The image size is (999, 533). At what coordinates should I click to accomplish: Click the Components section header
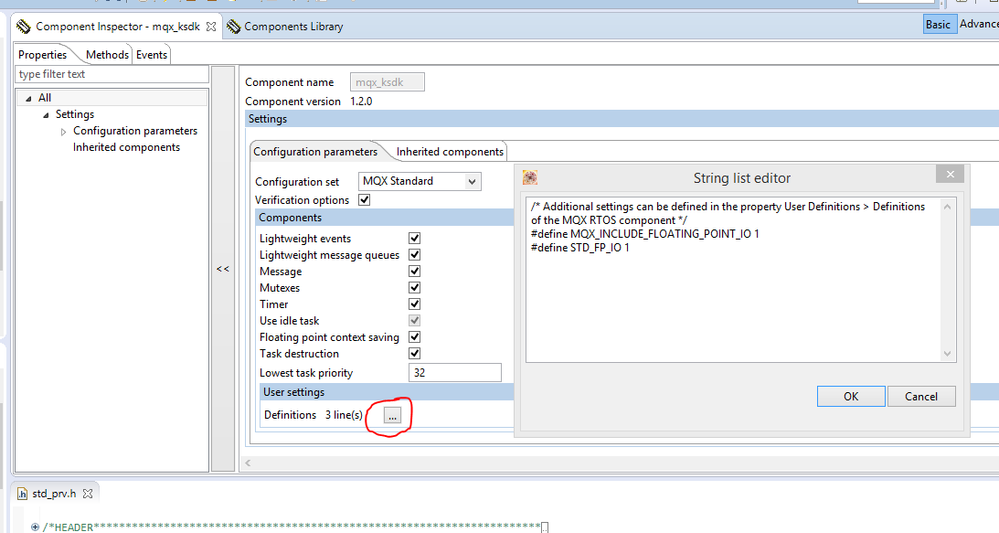click(x=385, y=218)
